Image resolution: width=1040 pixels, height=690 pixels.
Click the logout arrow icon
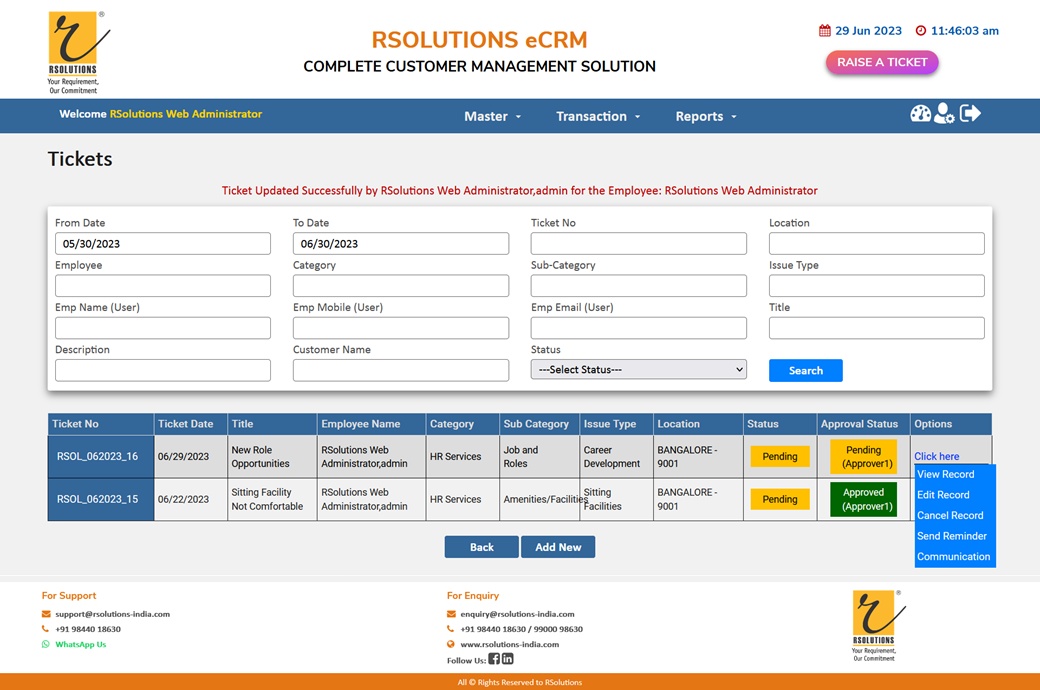970,114
